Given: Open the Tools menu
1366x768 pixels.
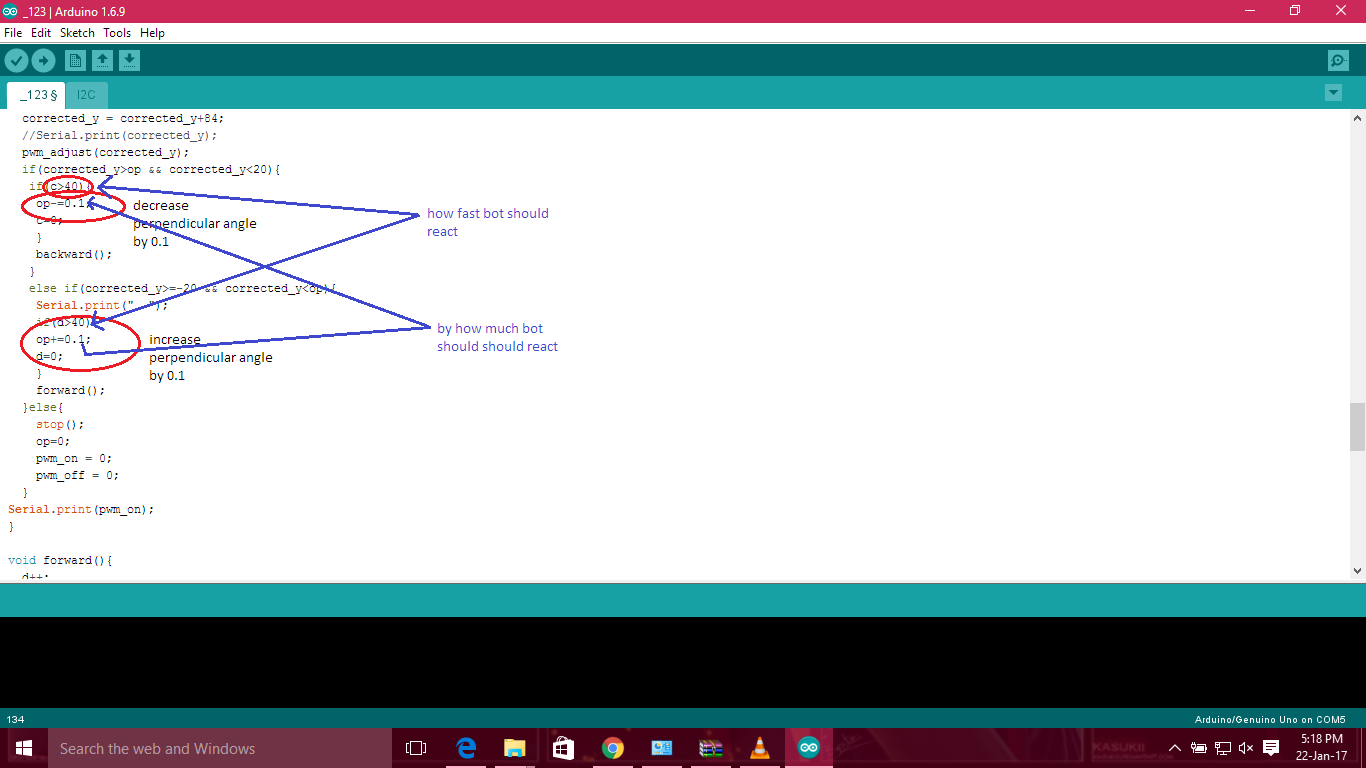Looking at the screenshot, I should (x=117, y=33).
